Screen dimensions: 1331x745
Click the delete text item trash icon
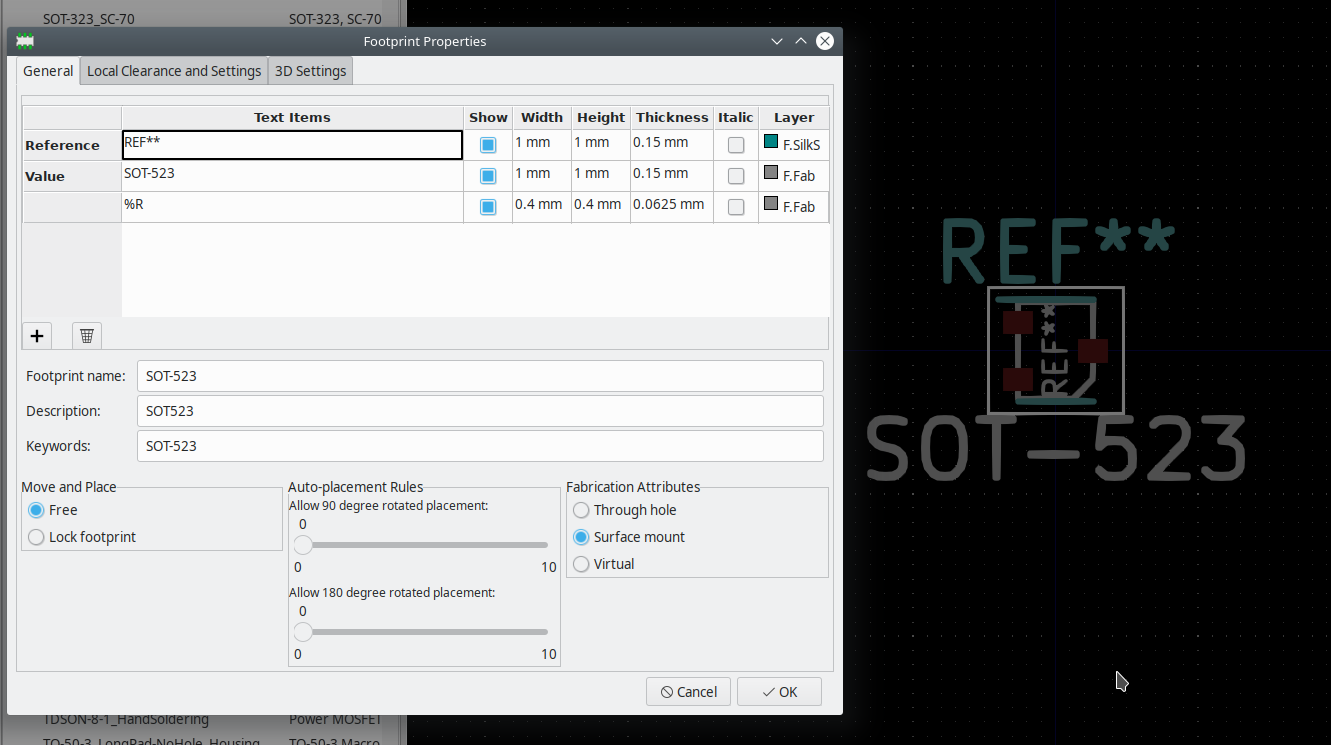[x=86, y=335]
